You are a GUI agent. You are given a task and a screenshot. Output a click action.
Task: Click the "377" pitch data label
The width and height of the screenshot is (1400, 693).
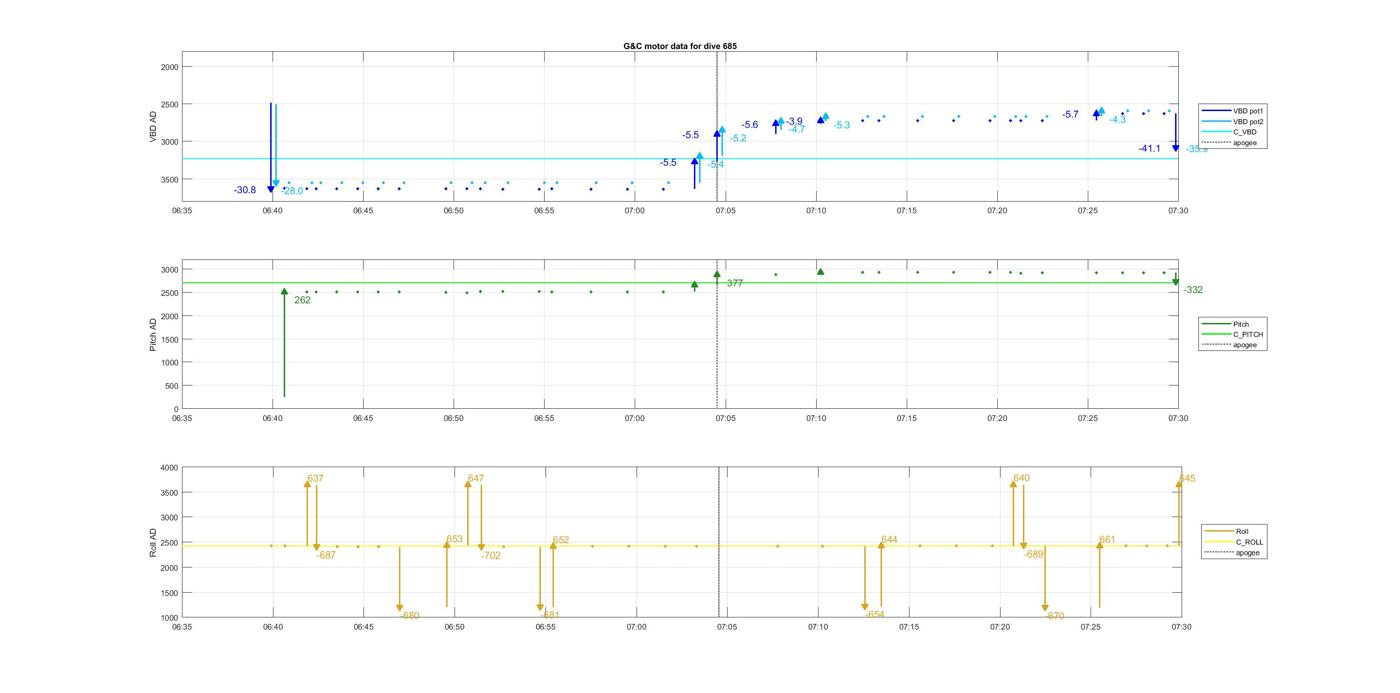click(735, 284)
